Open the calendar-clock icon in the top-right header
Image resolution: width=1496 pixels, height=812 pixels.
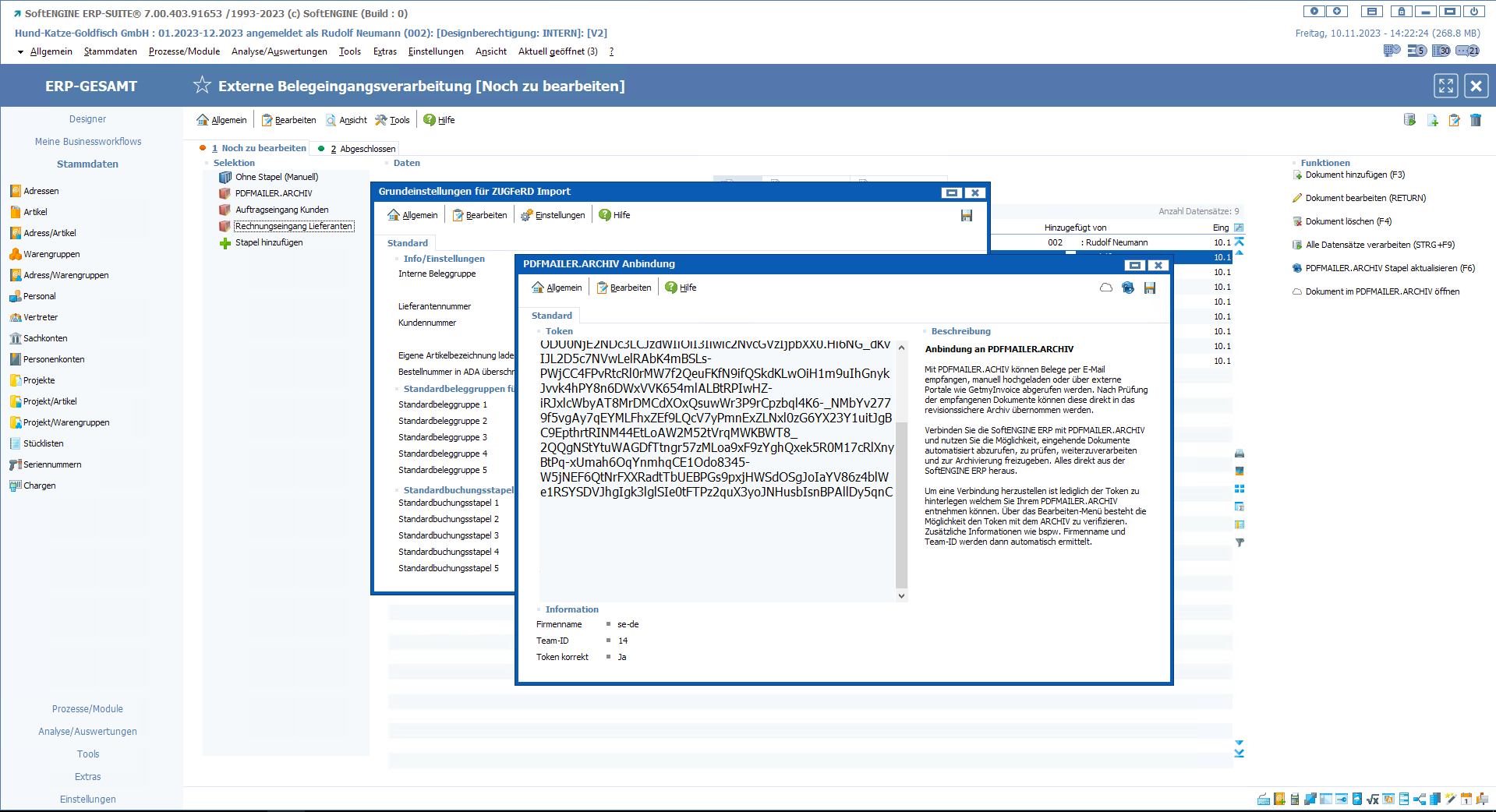tap(1392, 51)
